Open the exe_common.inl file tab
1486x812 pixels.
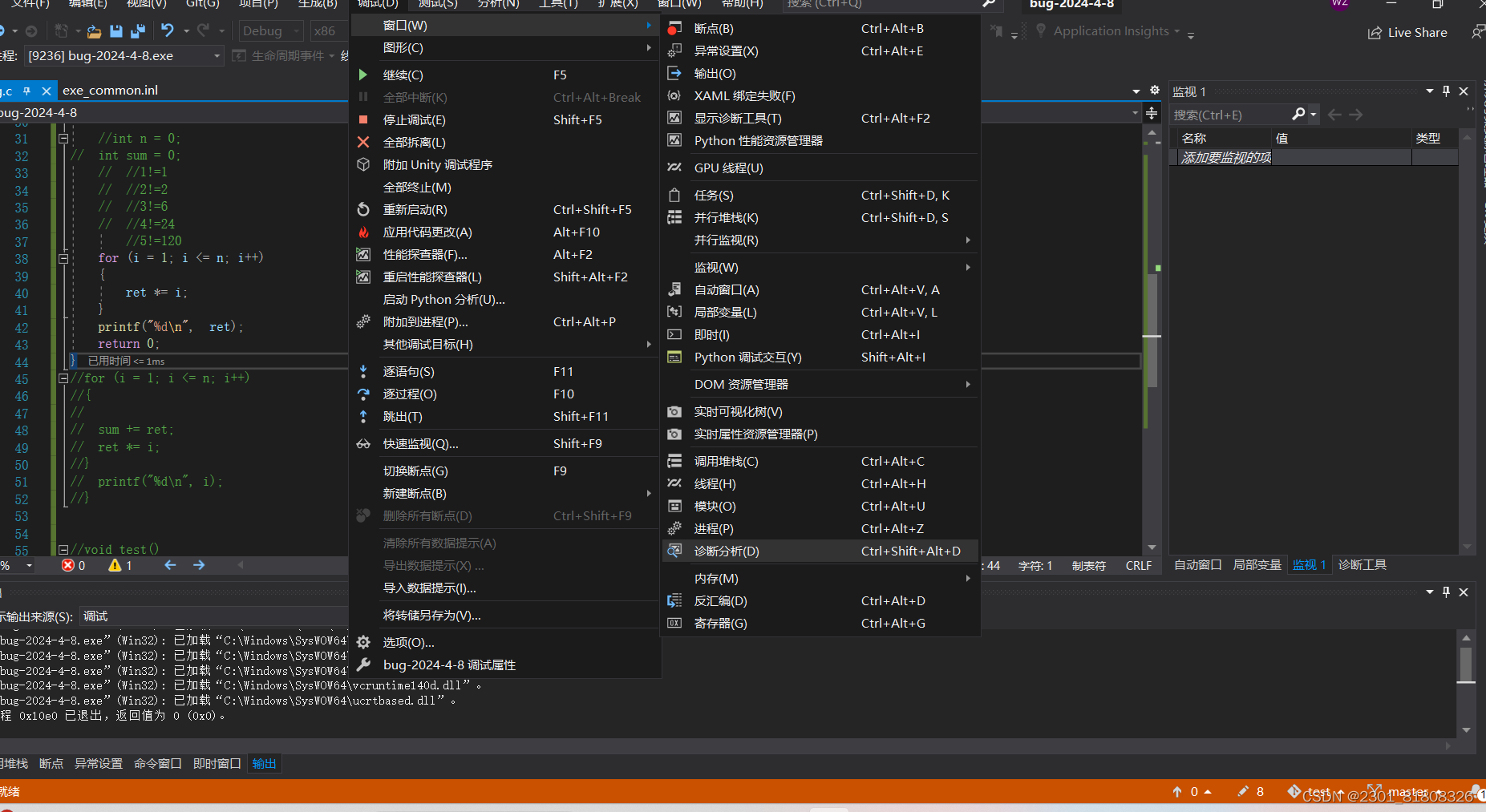[110, 91]
